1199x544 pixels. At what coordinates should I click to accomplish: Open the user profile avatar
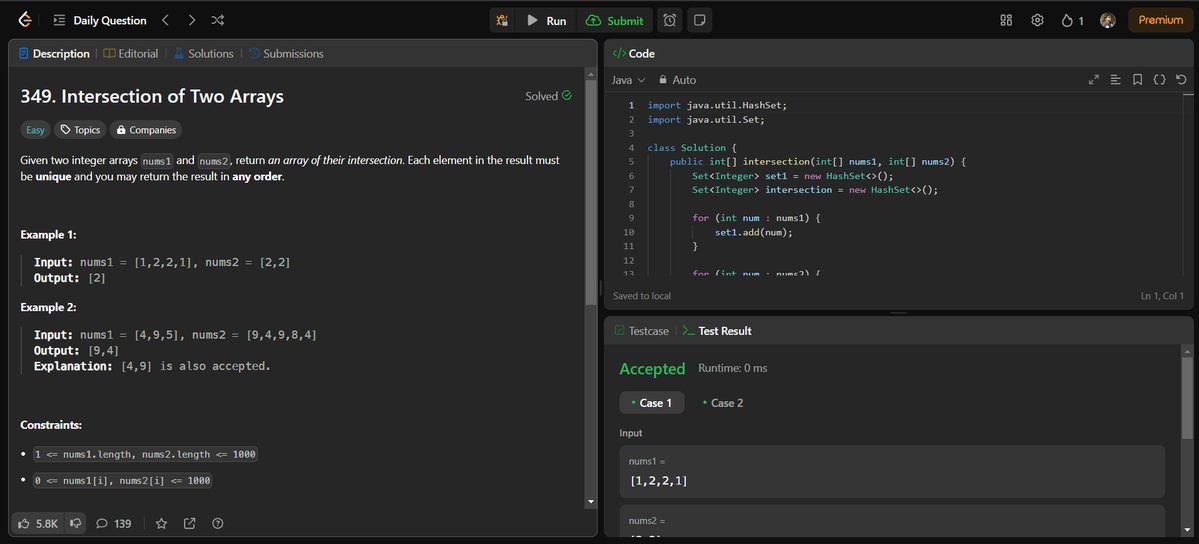coord(1107,21)
